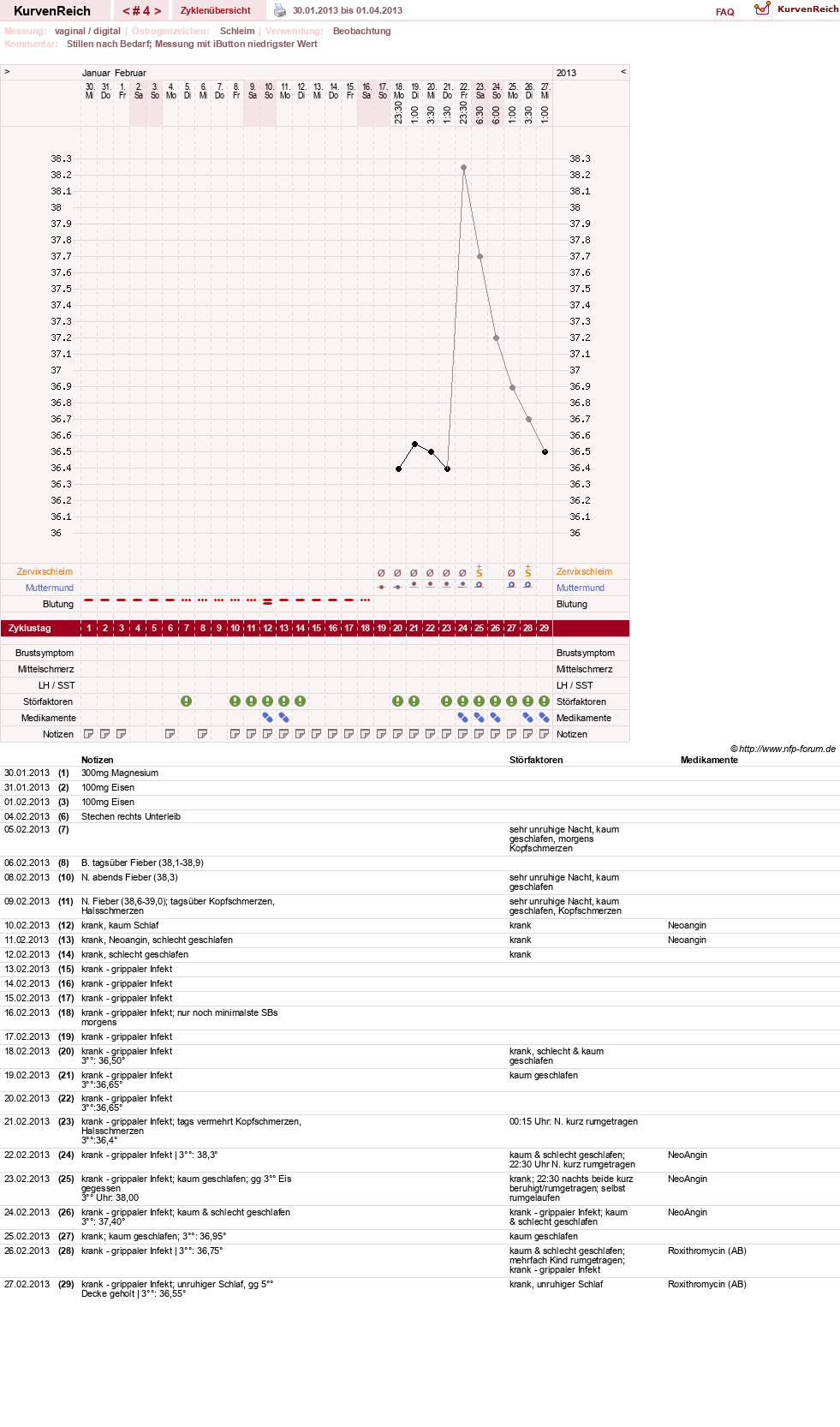Collapse chart using the '<' arrow beside 2013
This screenshot has height=1427, width=840.
pyautogui.click(x=623, y=72)
